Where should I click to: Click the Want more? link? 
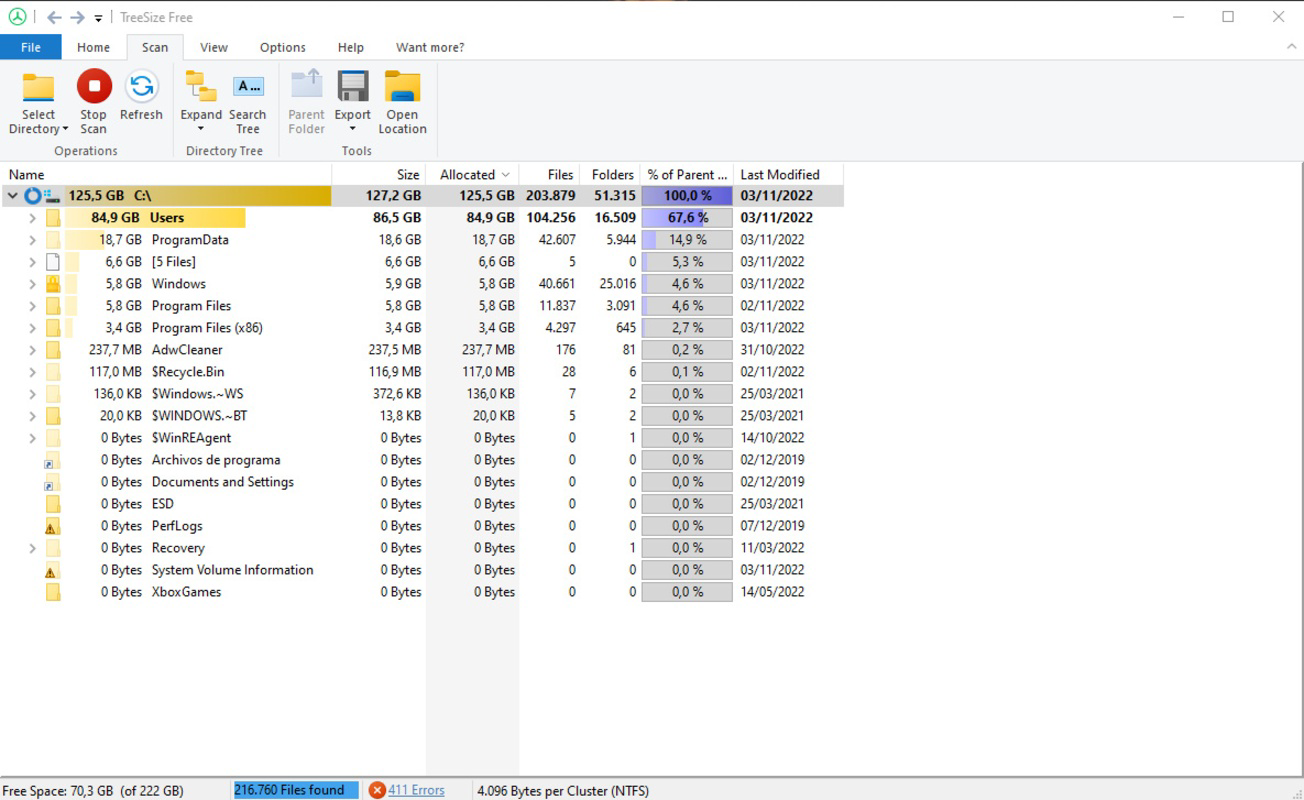point(429,47)
